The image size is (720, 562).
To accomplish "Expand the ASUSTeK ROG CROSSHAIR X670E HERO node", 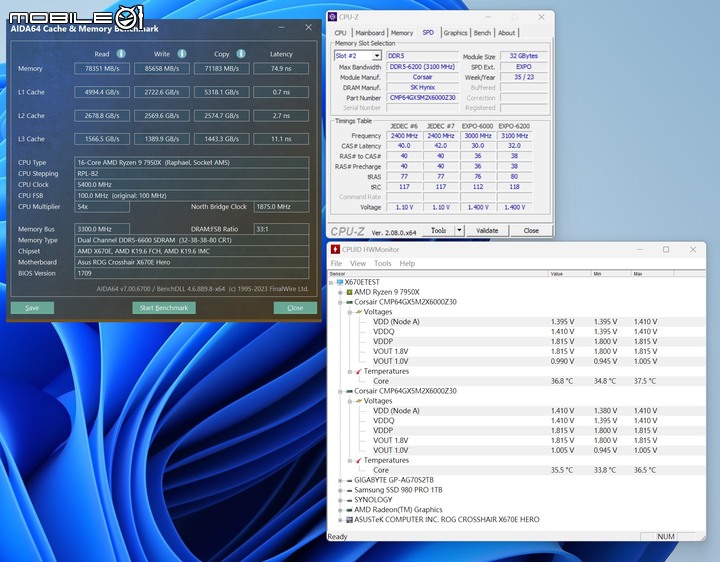I will 340,520.
